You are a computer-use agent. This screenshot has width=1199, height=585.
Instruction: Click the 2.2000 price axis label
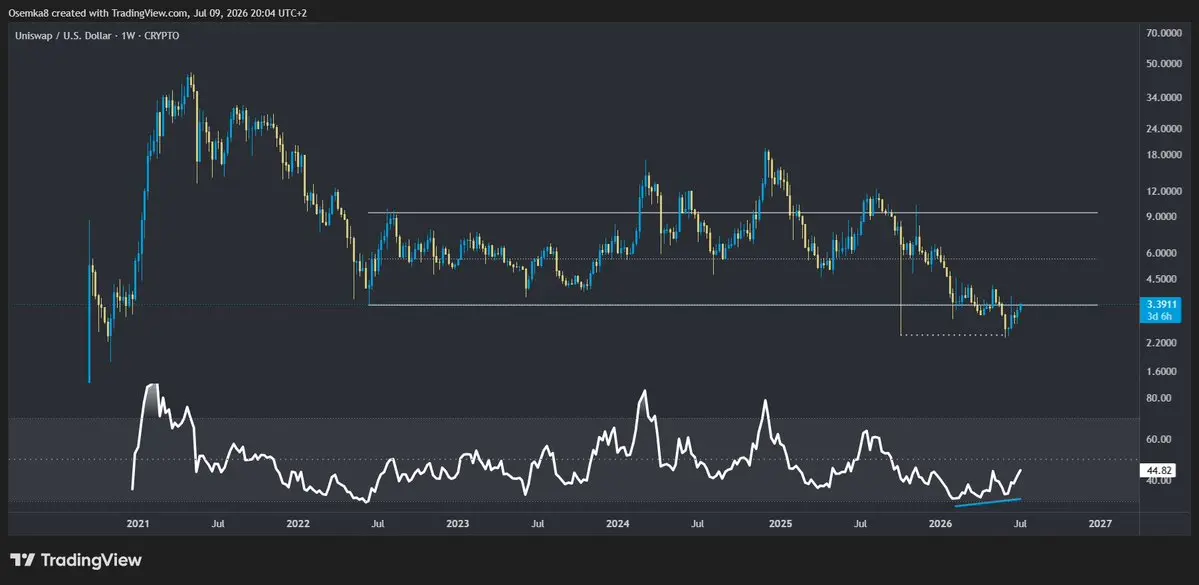click(1162, 343)
